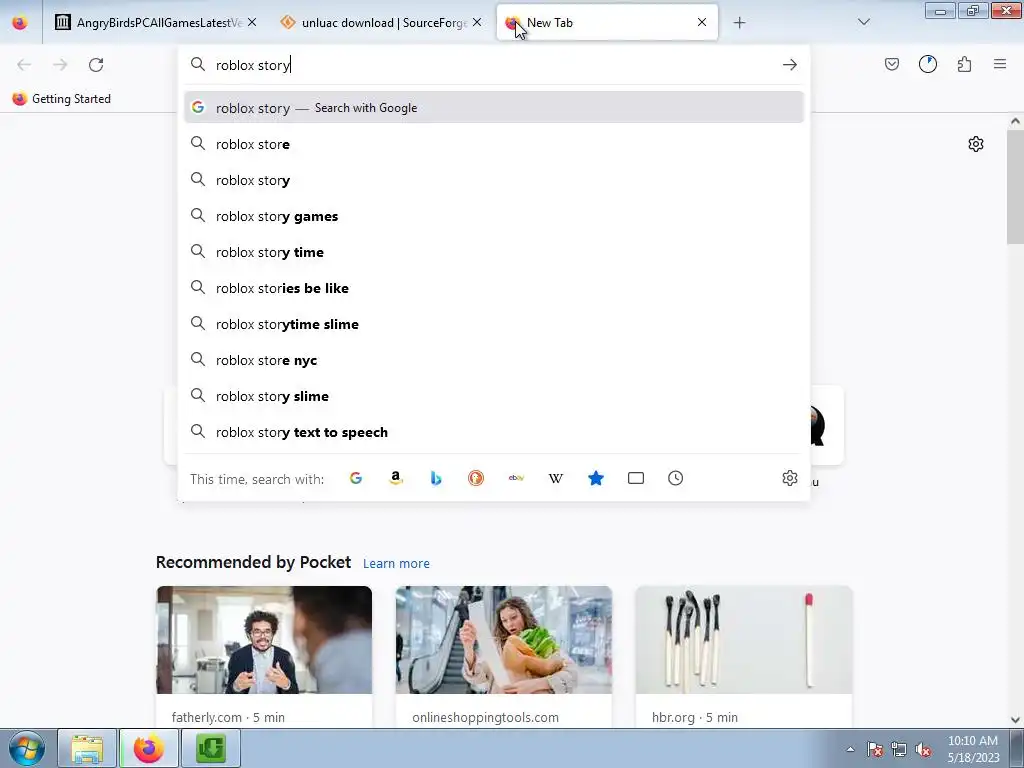Click the Firefox taskbar button
Viewport: 1024px width, 768px height.
point(149,748)
